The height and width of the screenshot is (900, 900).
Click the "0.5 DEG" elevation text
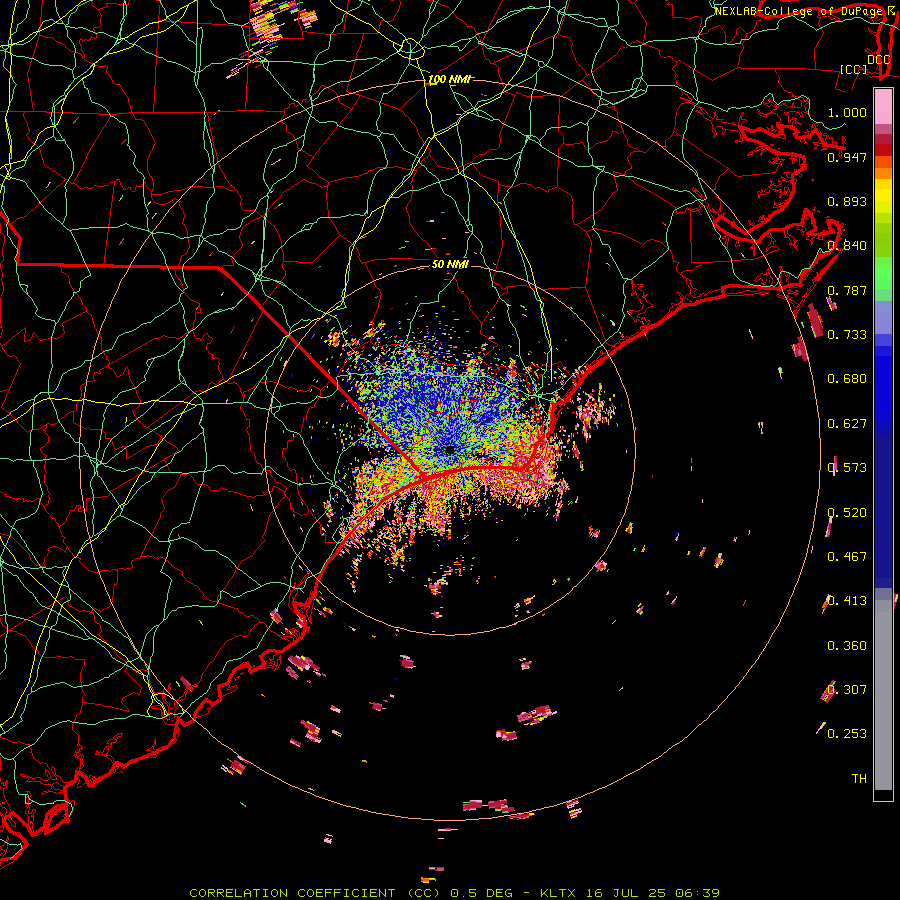pyautogui.click(x=484, y=893)
